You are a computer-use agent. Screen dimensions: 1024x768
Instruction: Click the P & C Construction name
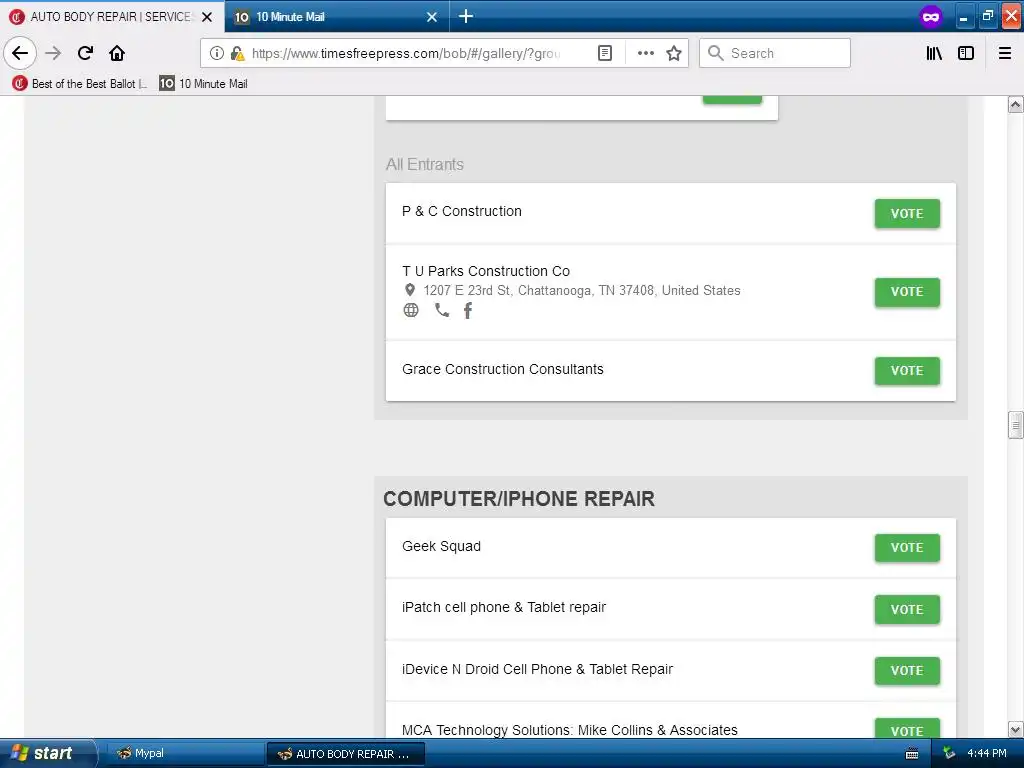(462, 211)
